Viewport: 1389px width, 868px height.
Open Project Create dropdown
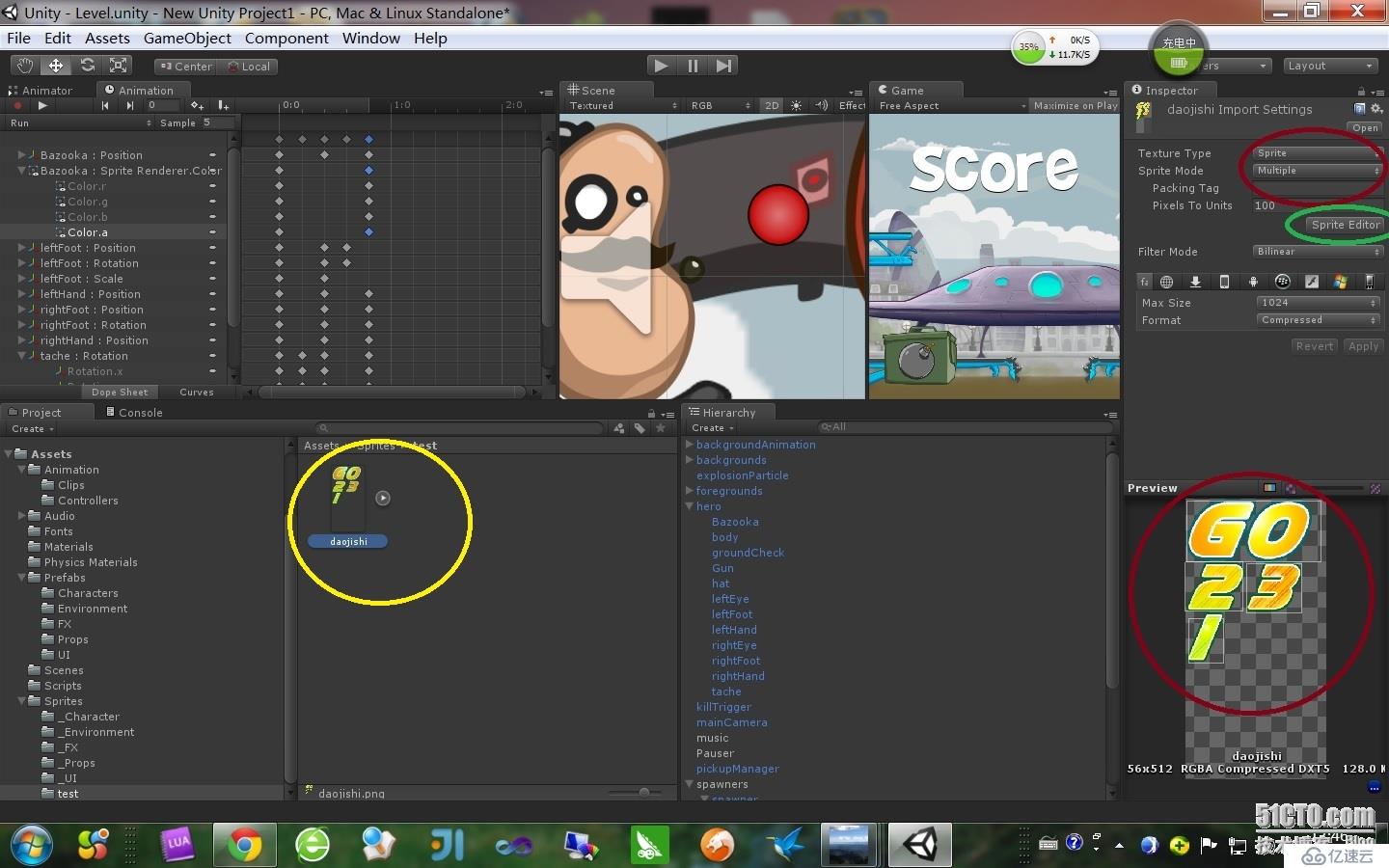33,428
